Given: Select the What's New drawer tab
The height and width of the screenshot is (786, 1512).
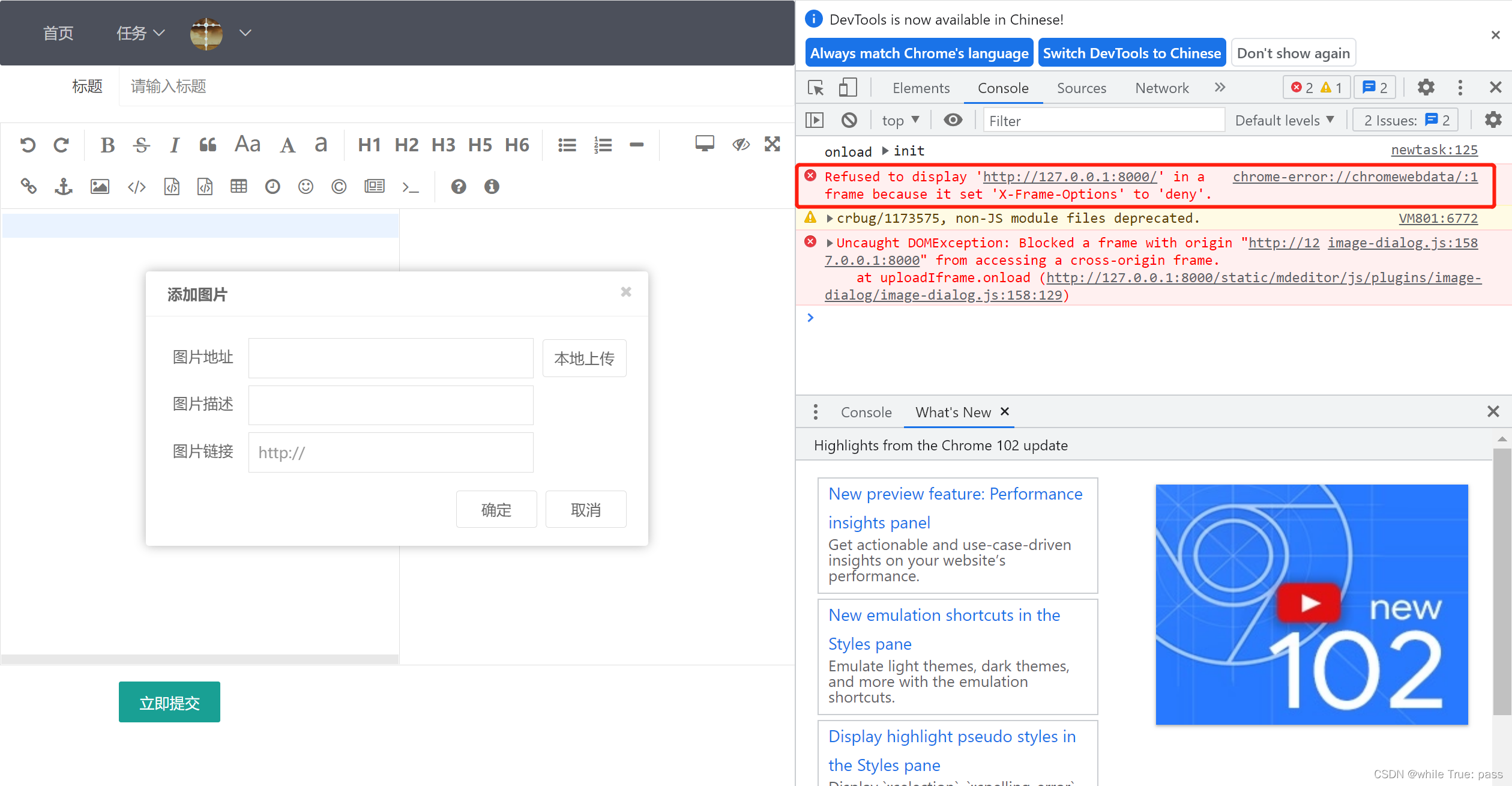Looking at the screenshot, I should (953, 413).
